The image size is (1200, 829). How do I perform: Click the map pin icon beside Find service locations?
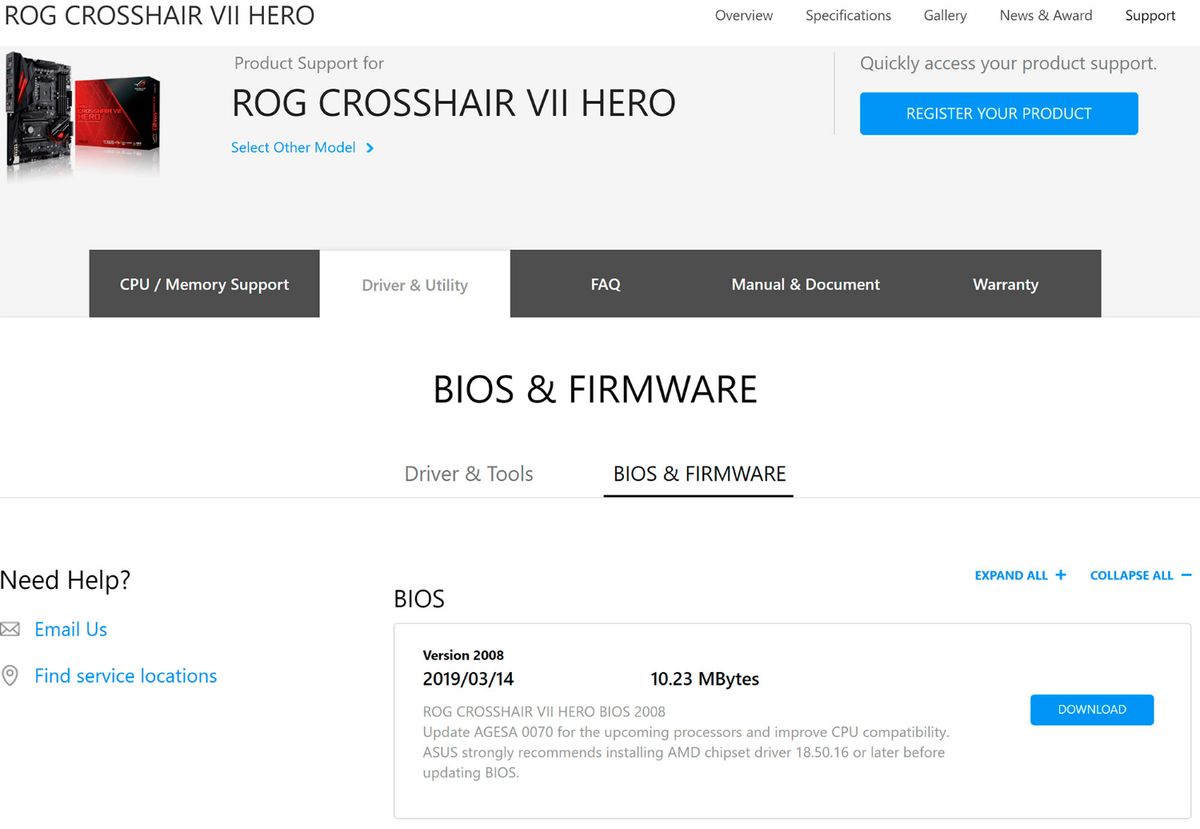coord(10,676)
